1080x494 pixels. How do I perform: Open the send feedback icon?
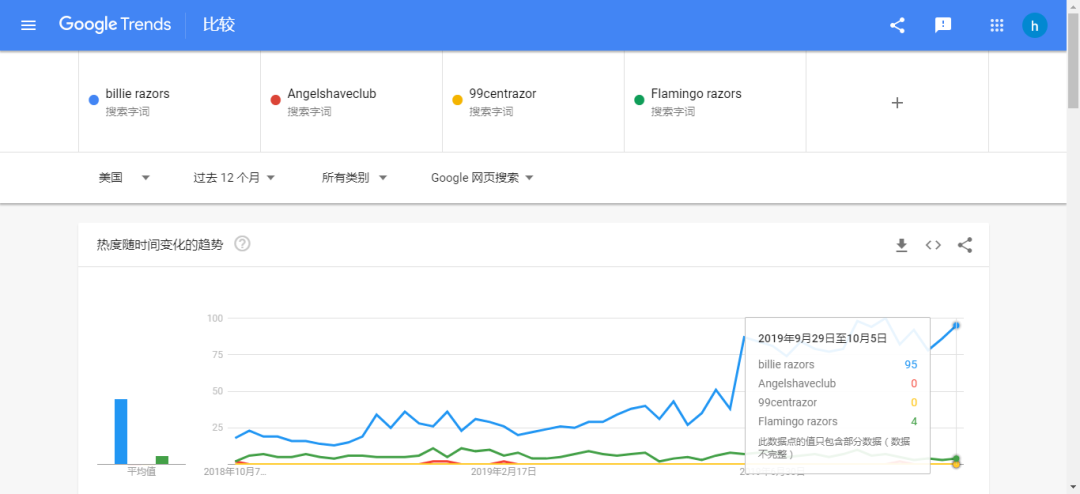(943, 25)
